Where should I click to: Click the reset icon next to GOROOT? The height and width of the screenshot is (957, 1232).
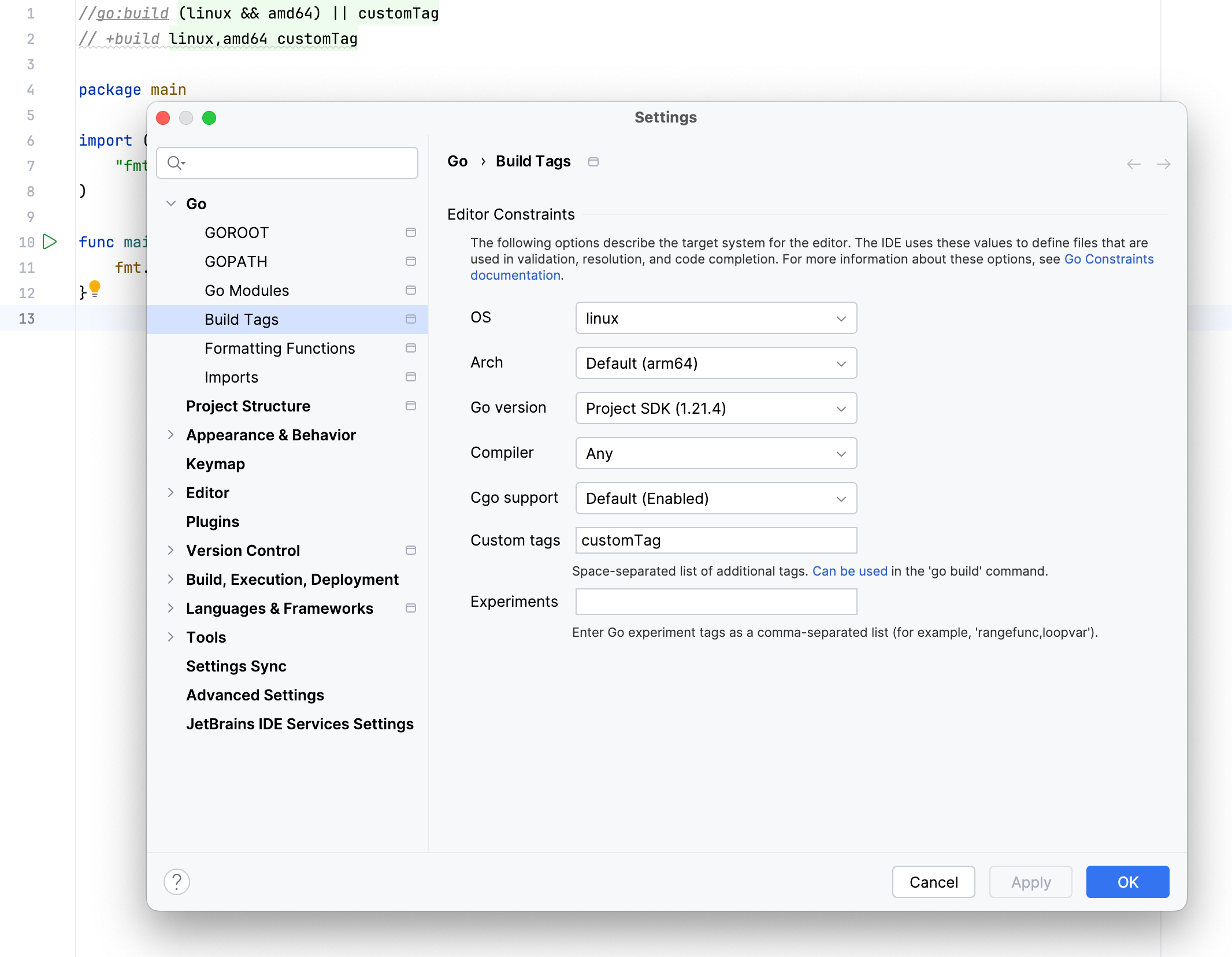pos(411,232)
